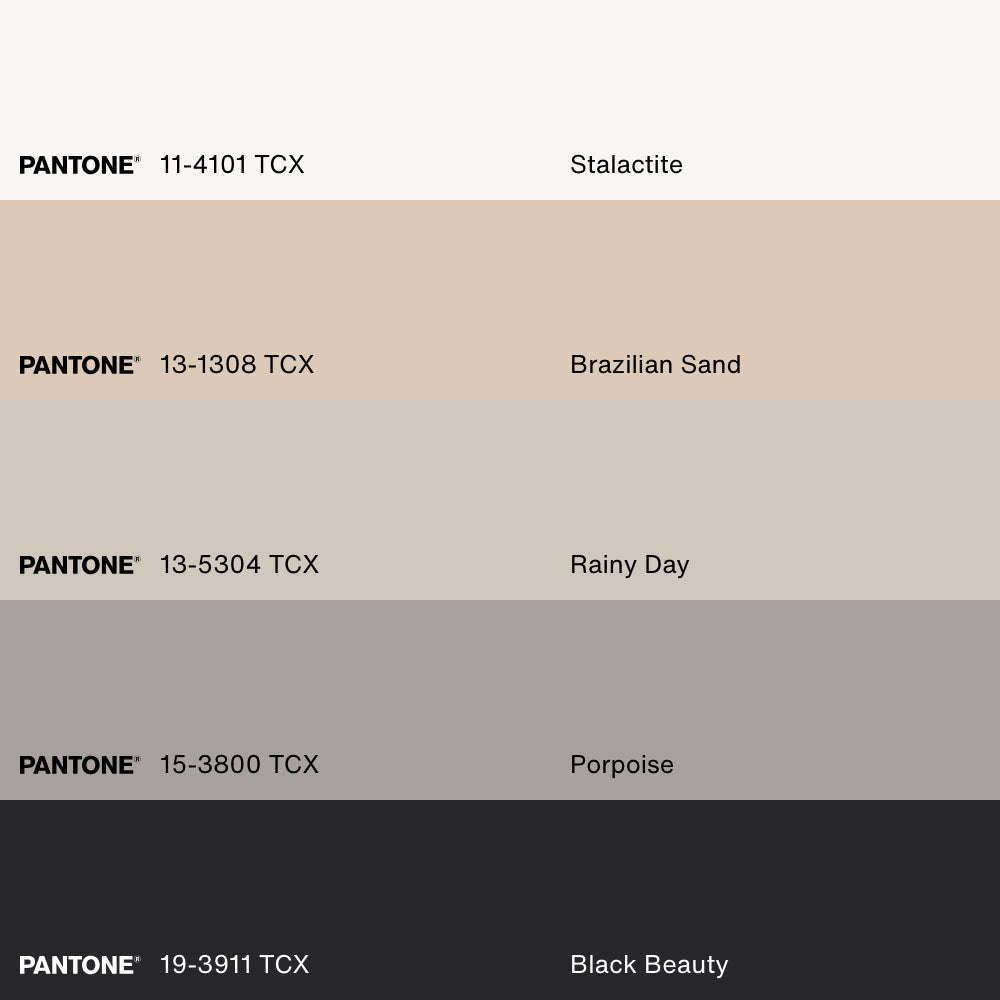Click the Black Beauty color name
The image size is (1000, 1000).
pos(649,965)
